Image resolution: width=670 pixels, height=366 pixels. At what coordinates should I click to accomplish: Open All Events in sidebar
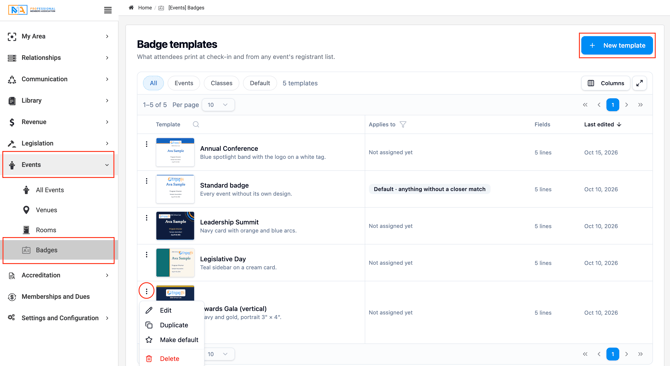click(x=50, y=190)
